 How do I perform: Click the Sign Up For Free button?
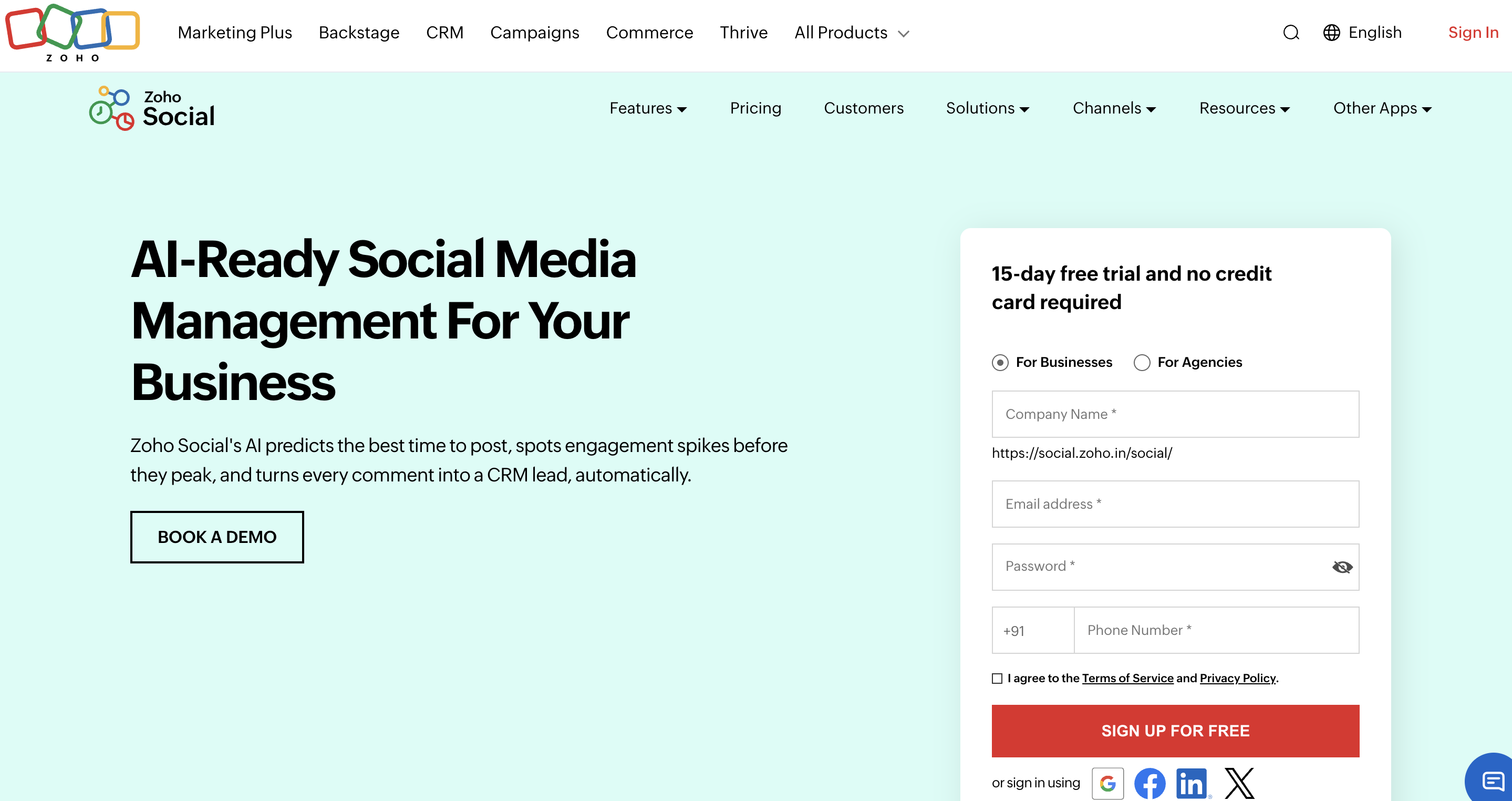point(1175,731)
